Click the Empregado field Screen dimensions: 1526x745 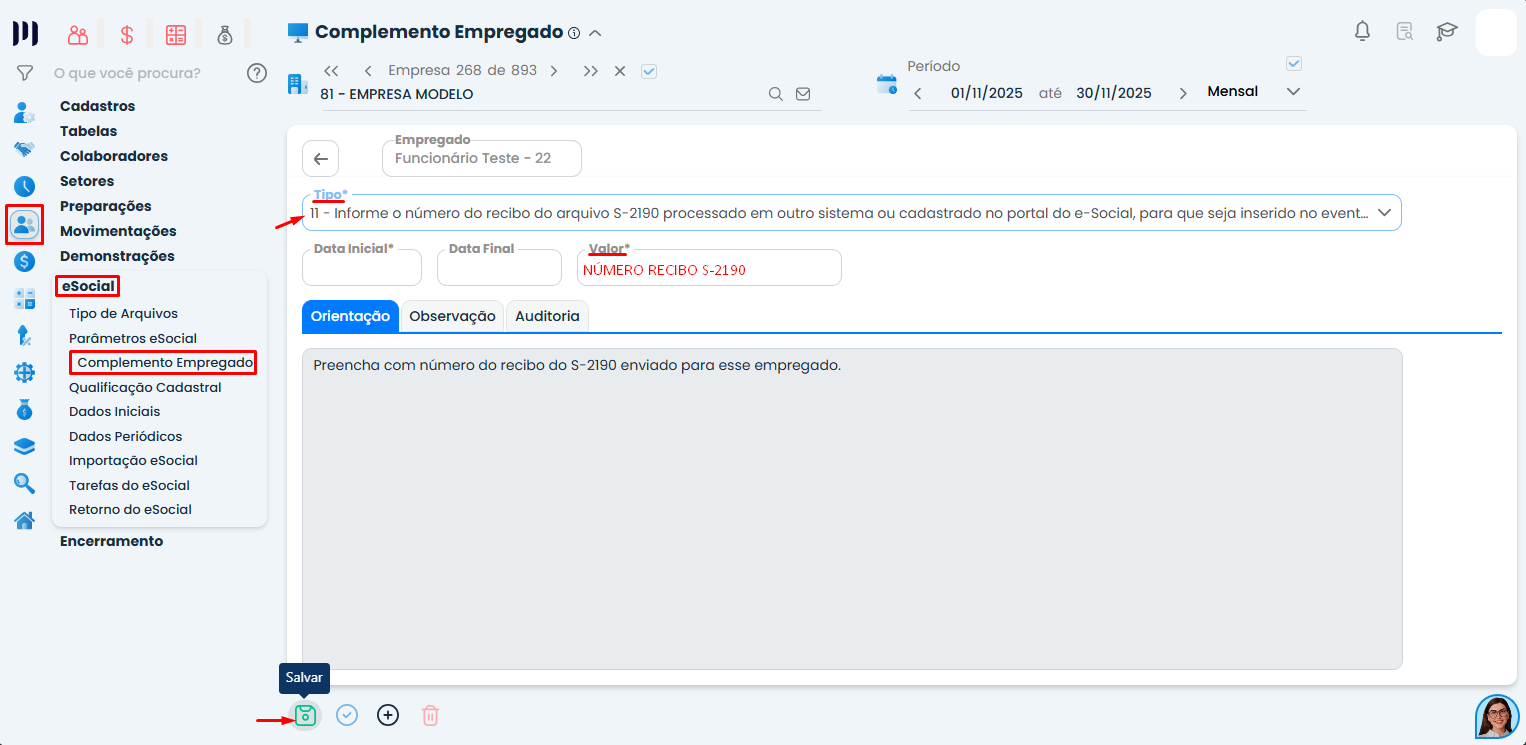pos(482,158)
